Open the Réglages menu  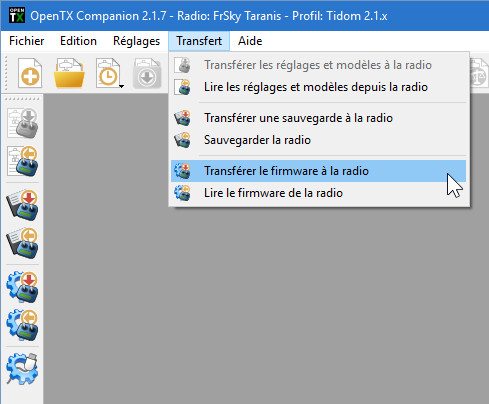[x=136, y=41]
